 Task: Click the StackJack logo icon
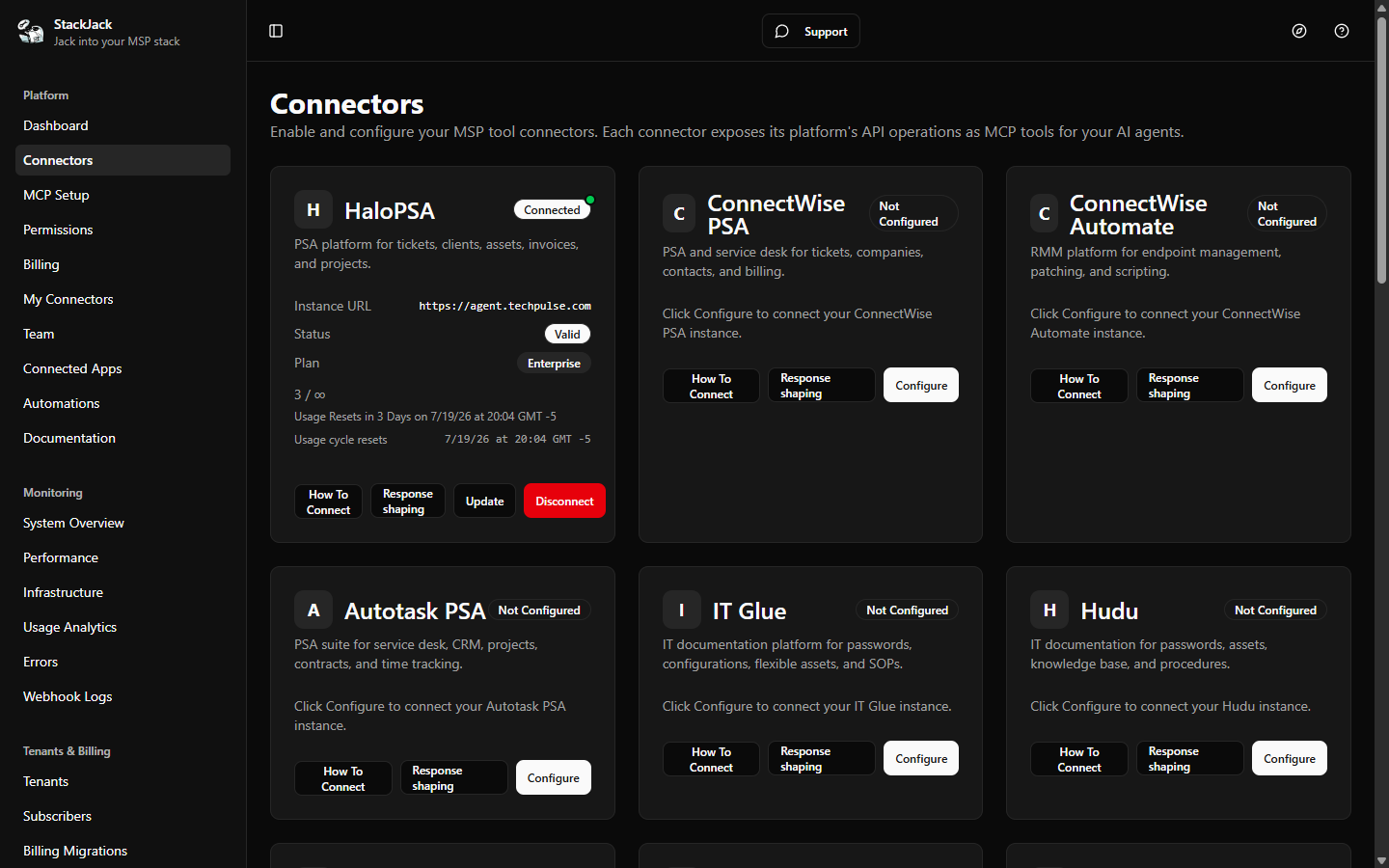[x=31, y=32]
